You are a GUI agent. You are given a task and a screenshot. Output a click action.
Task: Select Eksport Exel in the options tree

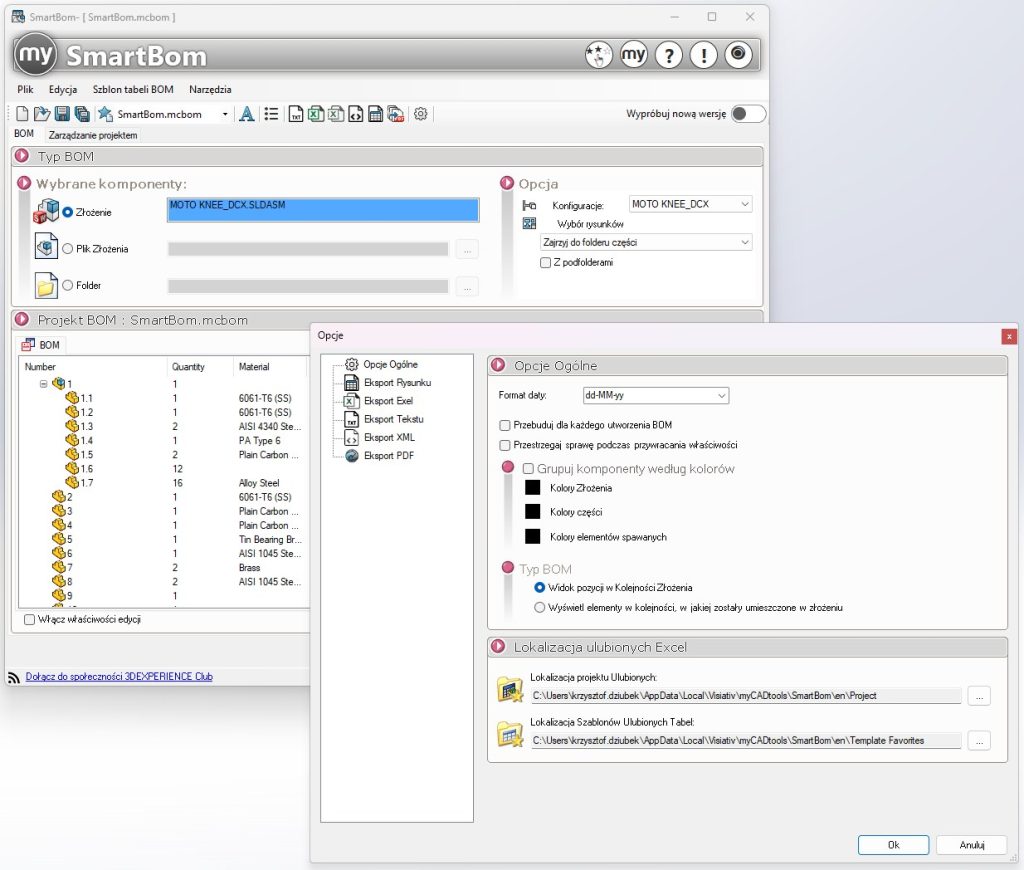click(388, 401)
